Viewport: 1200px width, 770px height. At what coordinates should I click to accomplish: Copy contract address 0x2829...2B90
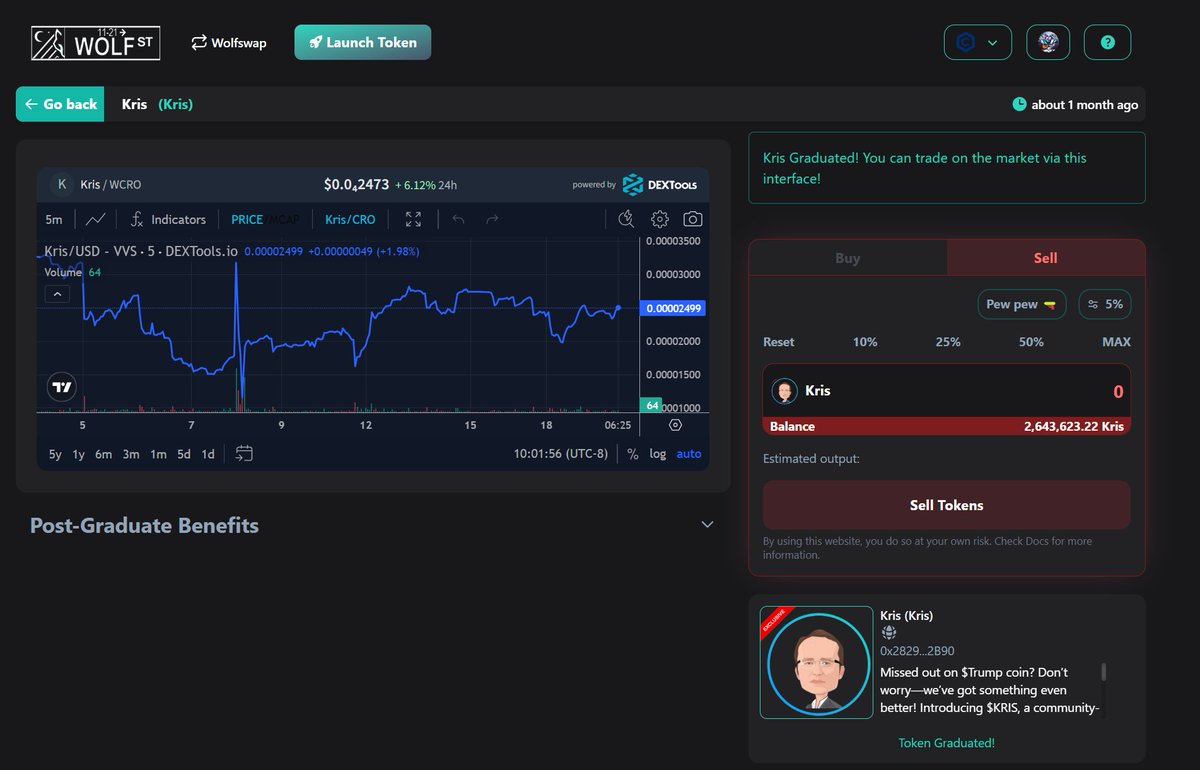click(x=917, y=651)
